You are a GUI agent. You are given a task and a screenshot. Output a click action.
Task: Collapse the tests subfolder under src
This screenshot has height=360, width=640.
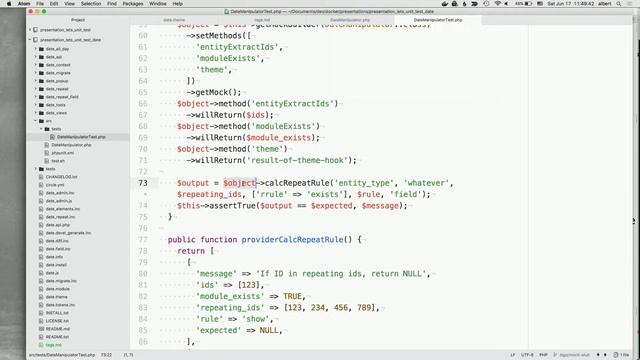[41, 129]
